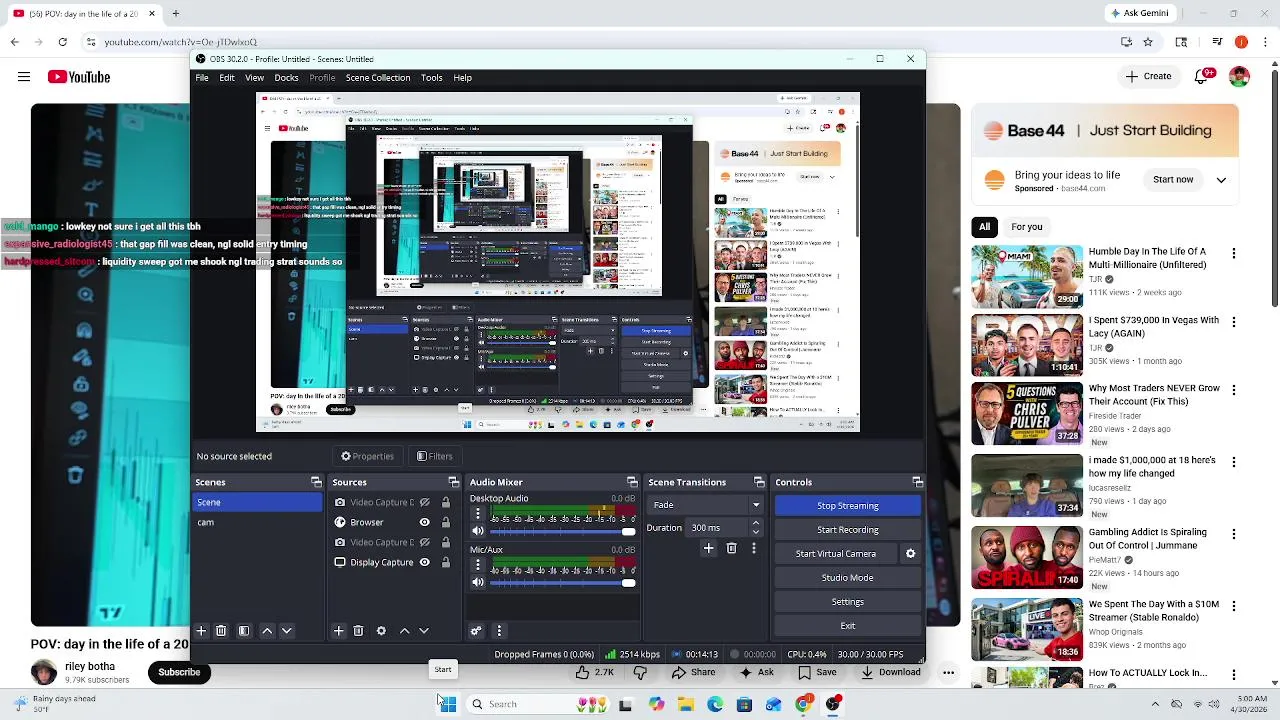Decrease the transition duration with down arrow
Viewport: 1280px width, 720px height.
point(755,532)
